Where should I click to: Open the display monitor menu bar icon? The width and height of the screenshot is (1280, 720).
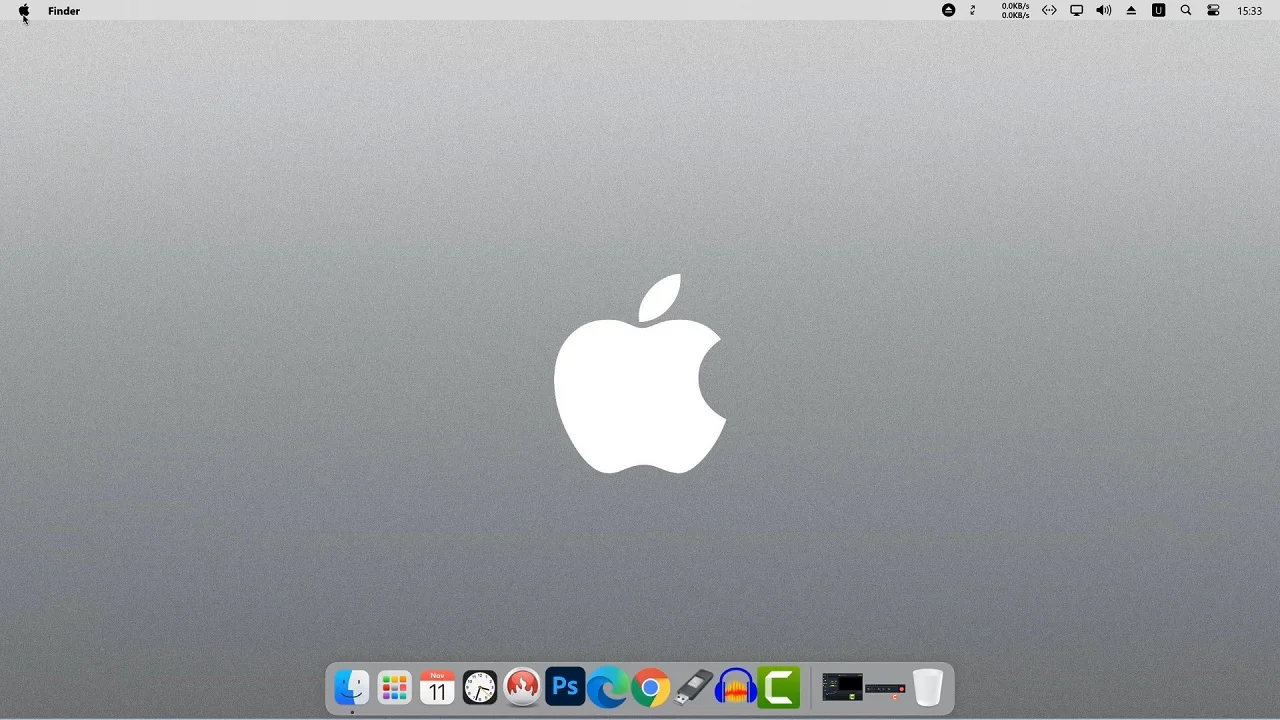pos(1077,11)
